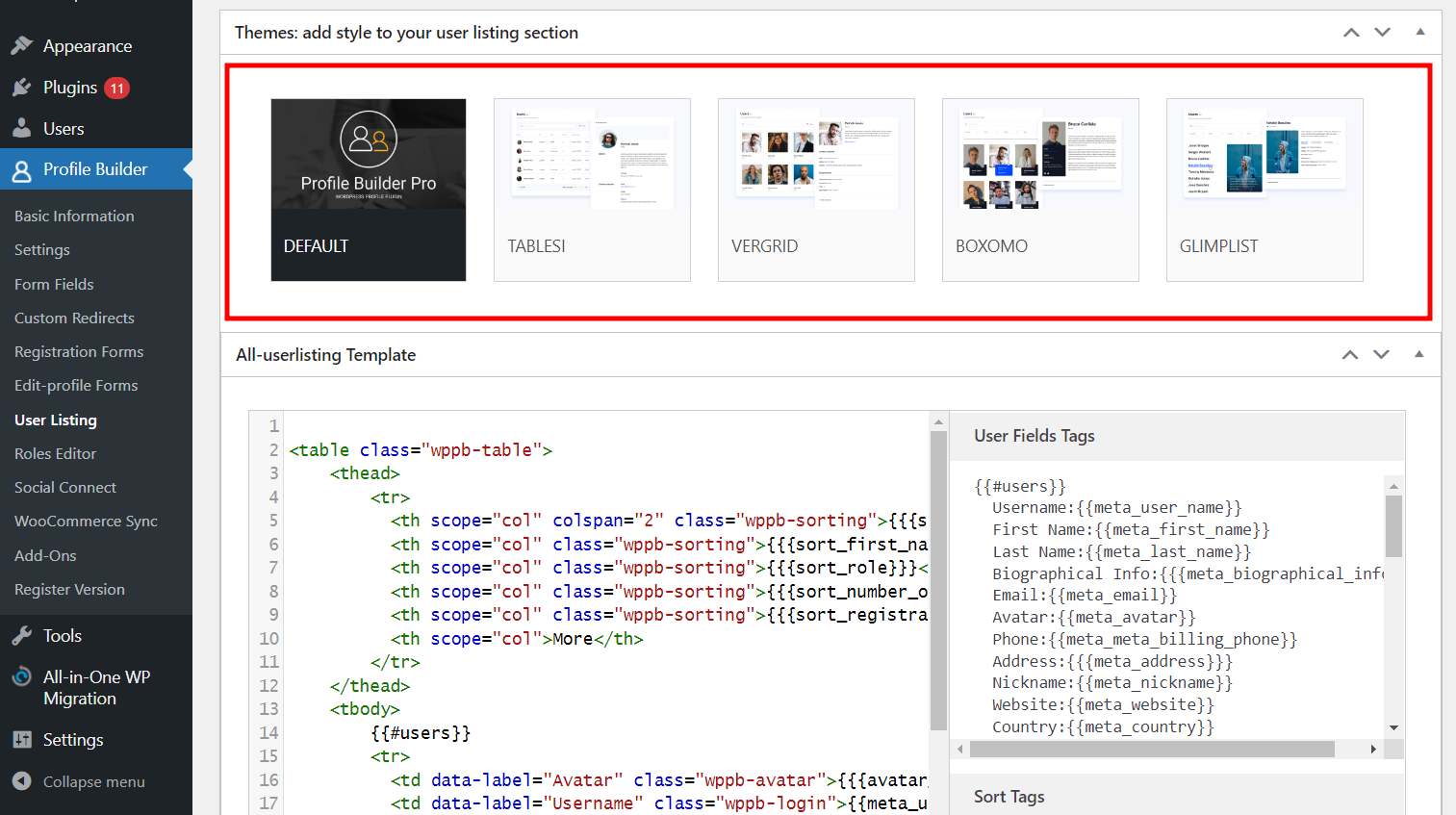This screenshot has width=1456, height=815.
Task: Select the TABLESI theme thumbnail
Action: [592, 190]
